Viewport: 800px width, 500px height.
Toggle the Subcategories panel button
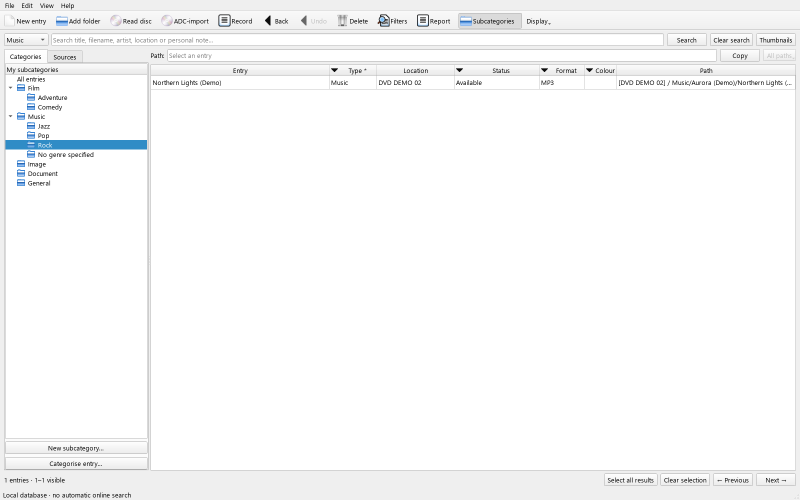tap(490, 21)
